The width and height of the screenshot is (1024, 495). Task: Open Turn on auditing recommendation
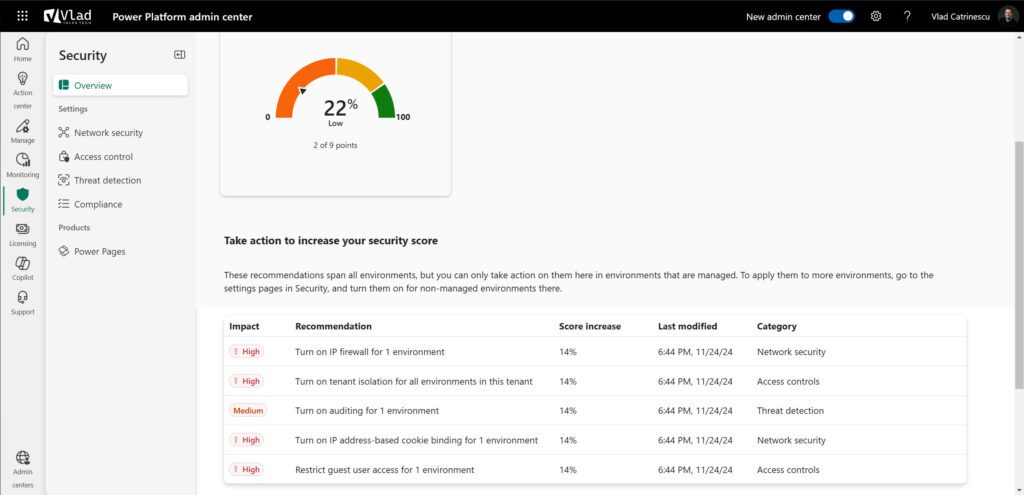367,411
